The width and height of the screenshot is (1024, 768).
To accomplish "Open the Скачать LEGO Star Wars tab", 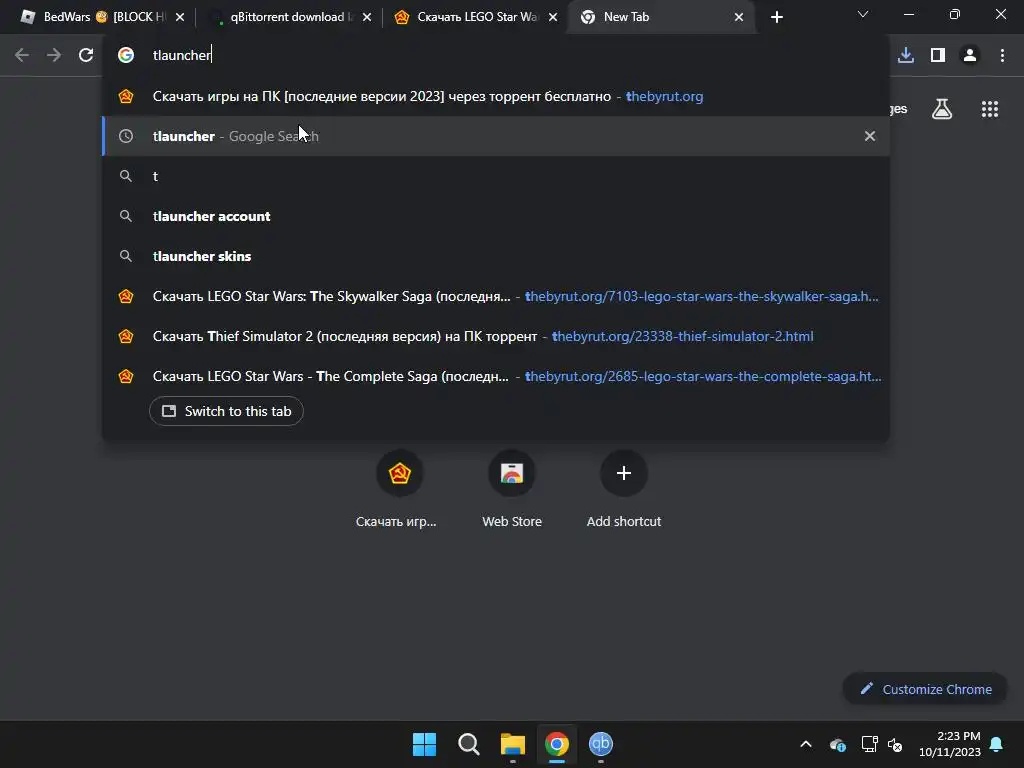I will coord(473,17).
